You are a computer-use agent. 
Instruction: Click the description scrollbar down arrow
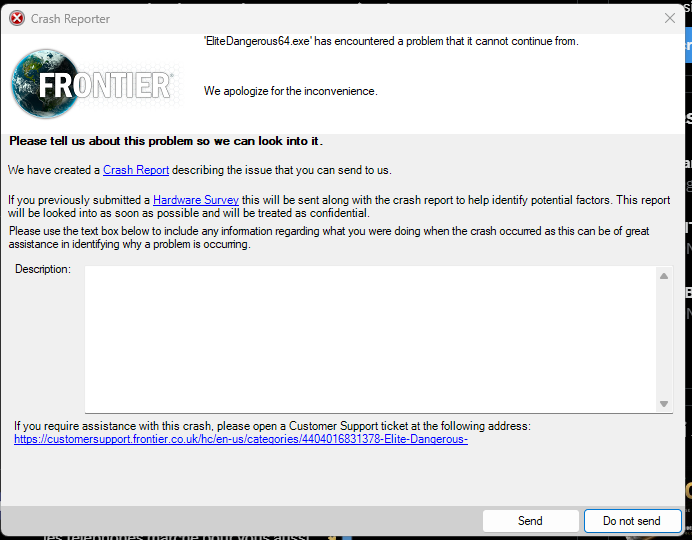(x=664, y=404)
